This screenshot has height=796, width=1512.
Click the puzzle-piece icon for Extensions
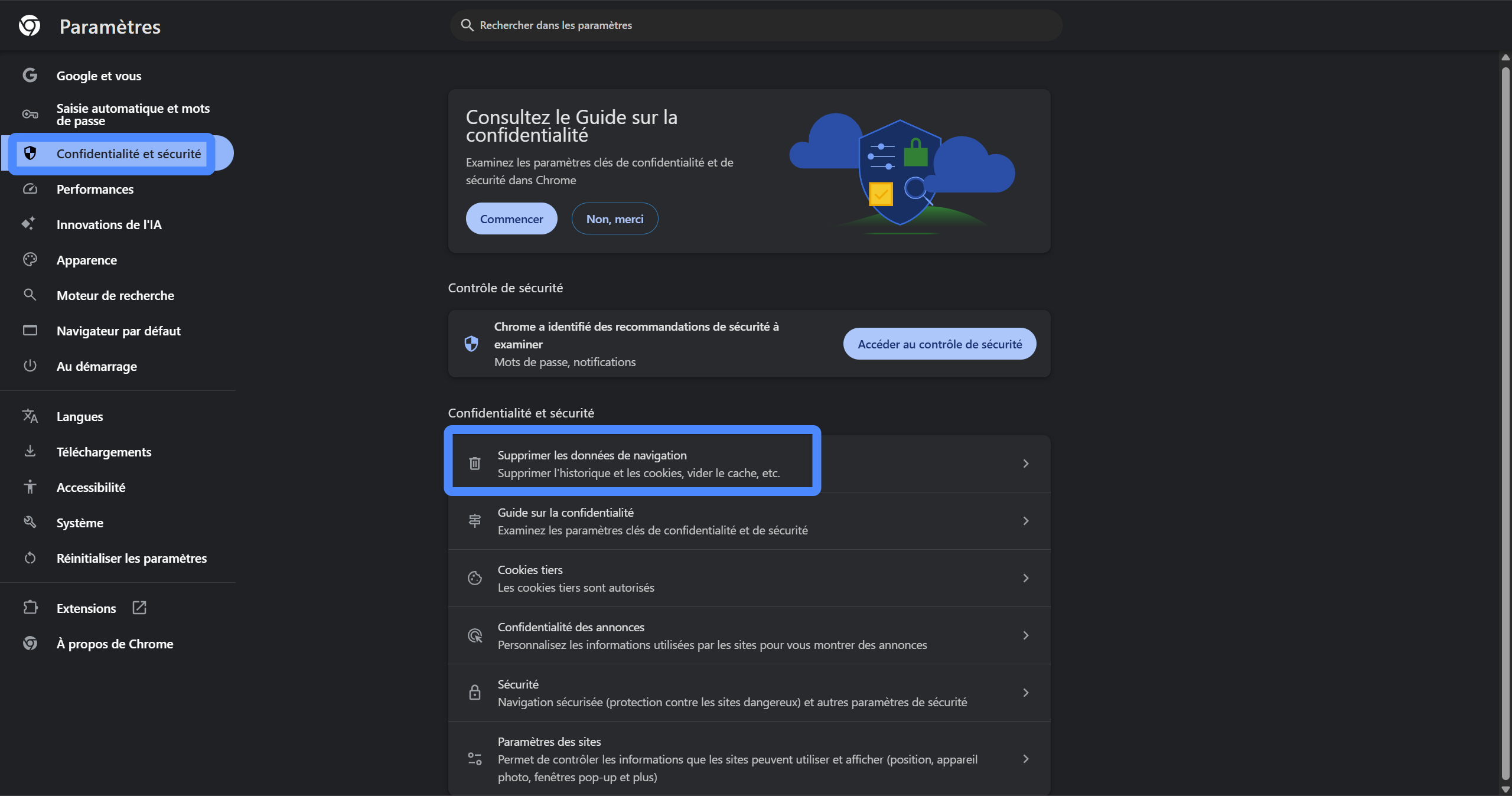point(30,608)
